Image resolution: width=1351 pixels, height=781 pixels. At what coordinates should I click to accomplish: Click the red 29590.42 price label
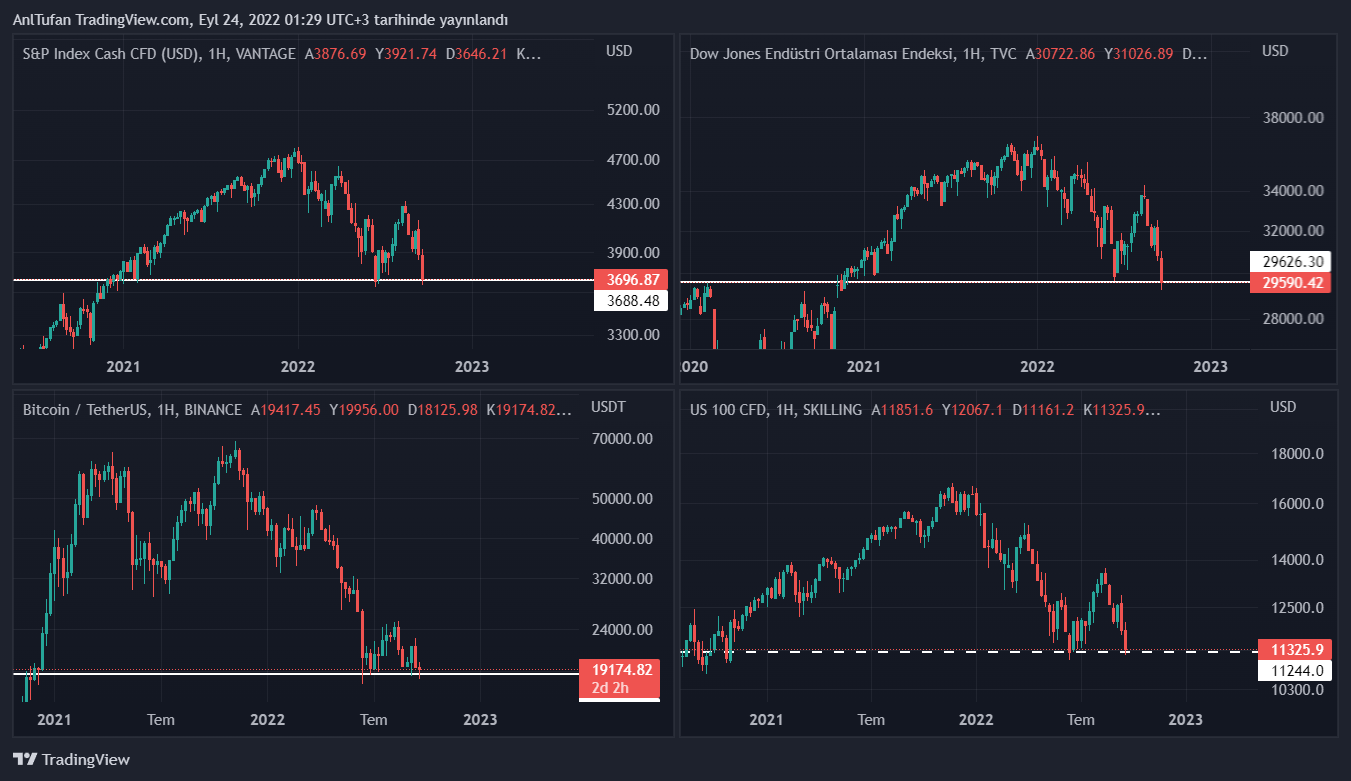tap(1293, 283)
